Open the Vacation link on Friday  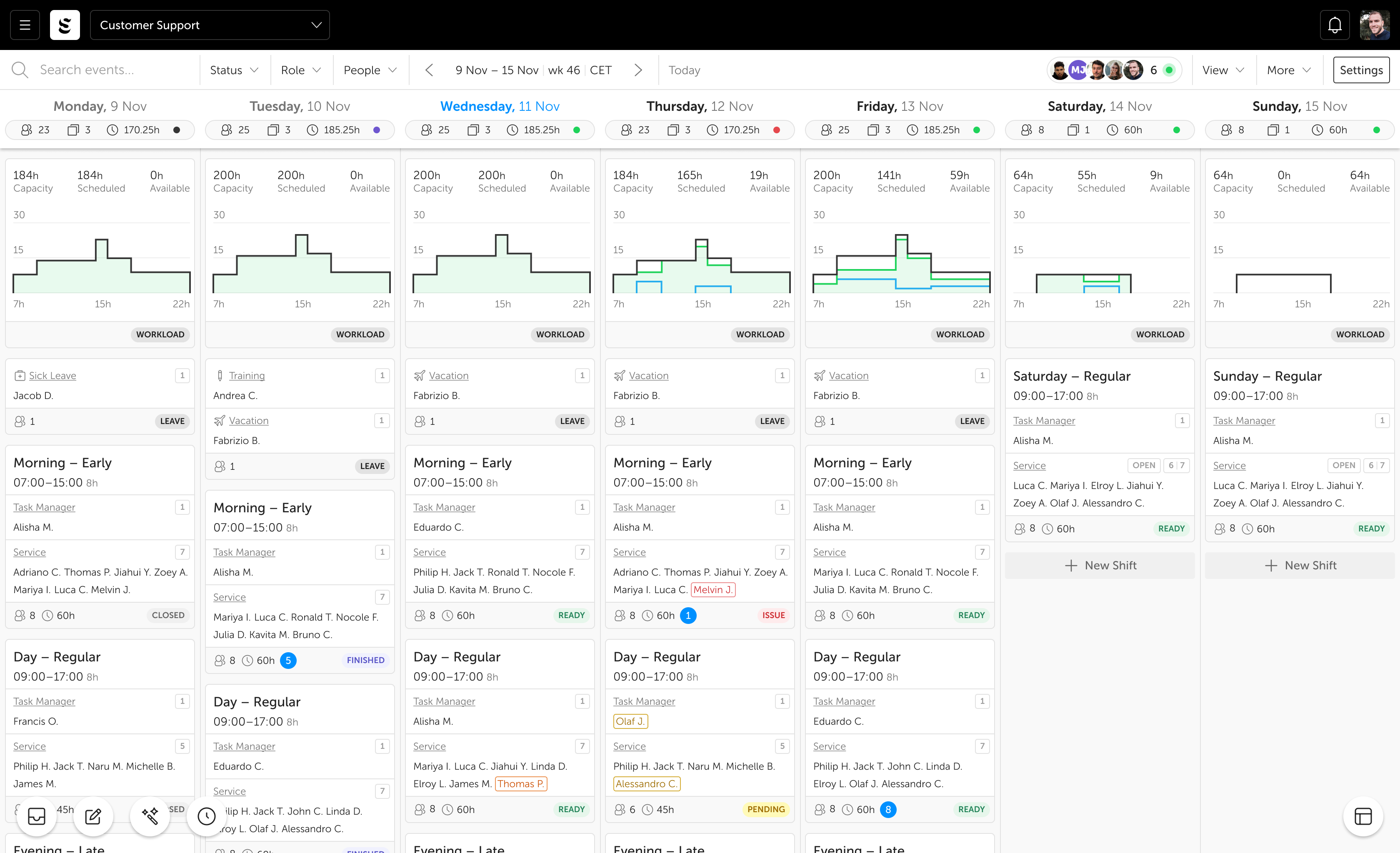(848, 375)
